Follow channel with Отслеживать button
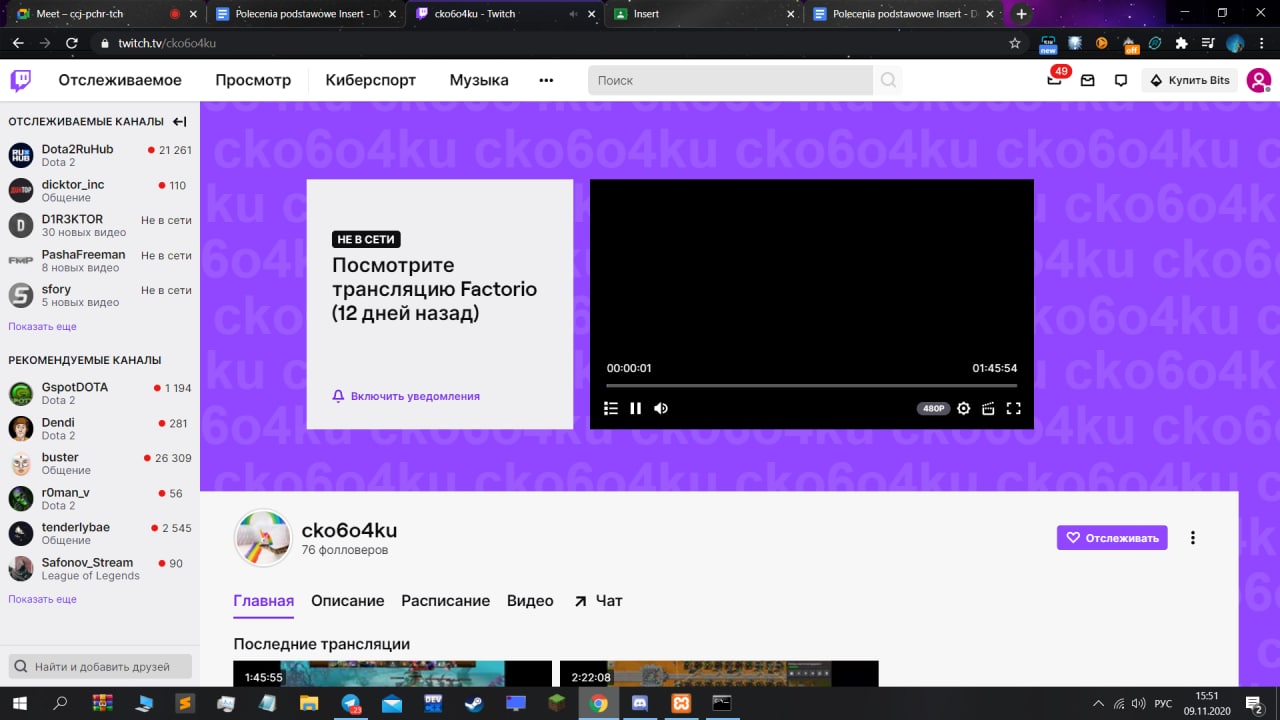Viewport: 1280px width, 720px height. [1112, 537]
